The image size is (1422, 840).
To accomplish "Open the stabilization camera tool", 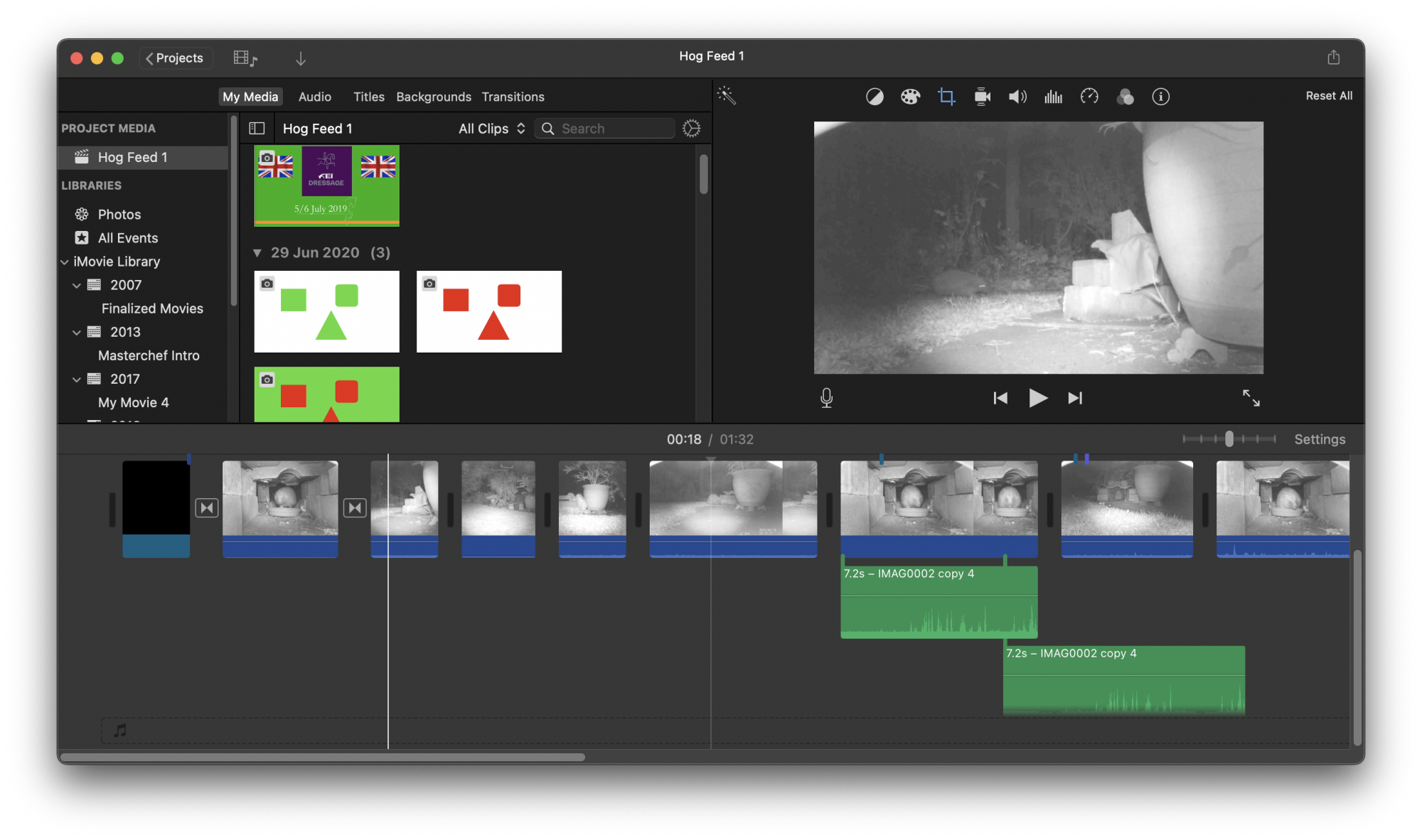I will click(982, 97).
